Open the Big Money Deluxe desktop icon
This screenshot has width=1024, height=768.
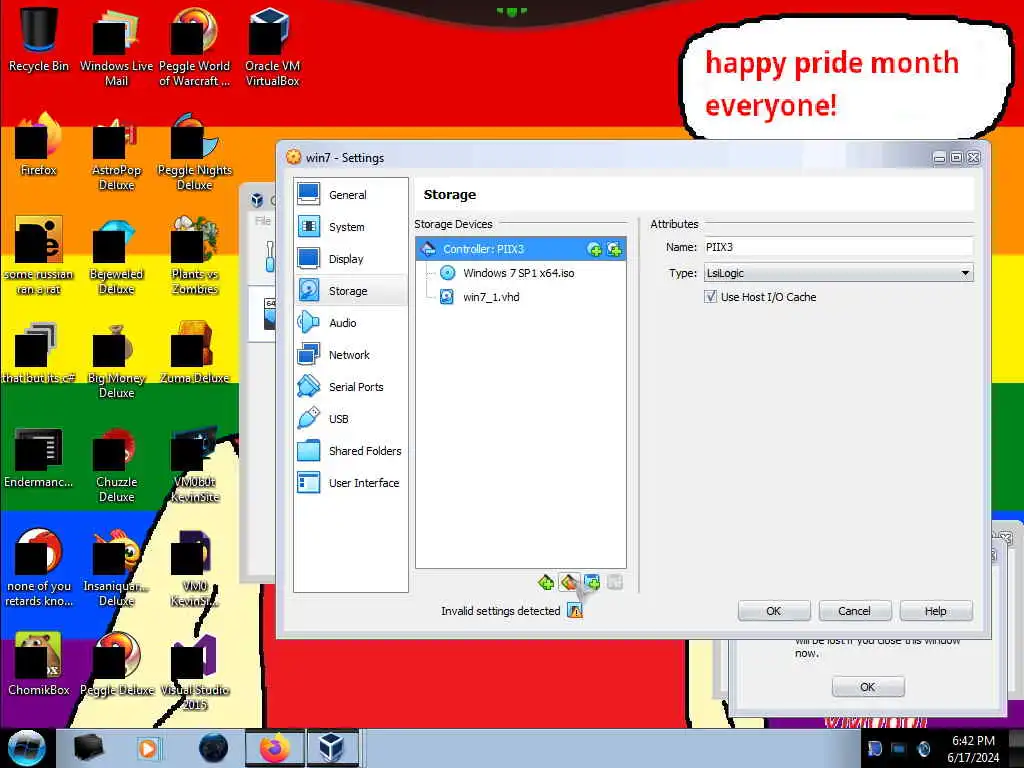[116, 360]
